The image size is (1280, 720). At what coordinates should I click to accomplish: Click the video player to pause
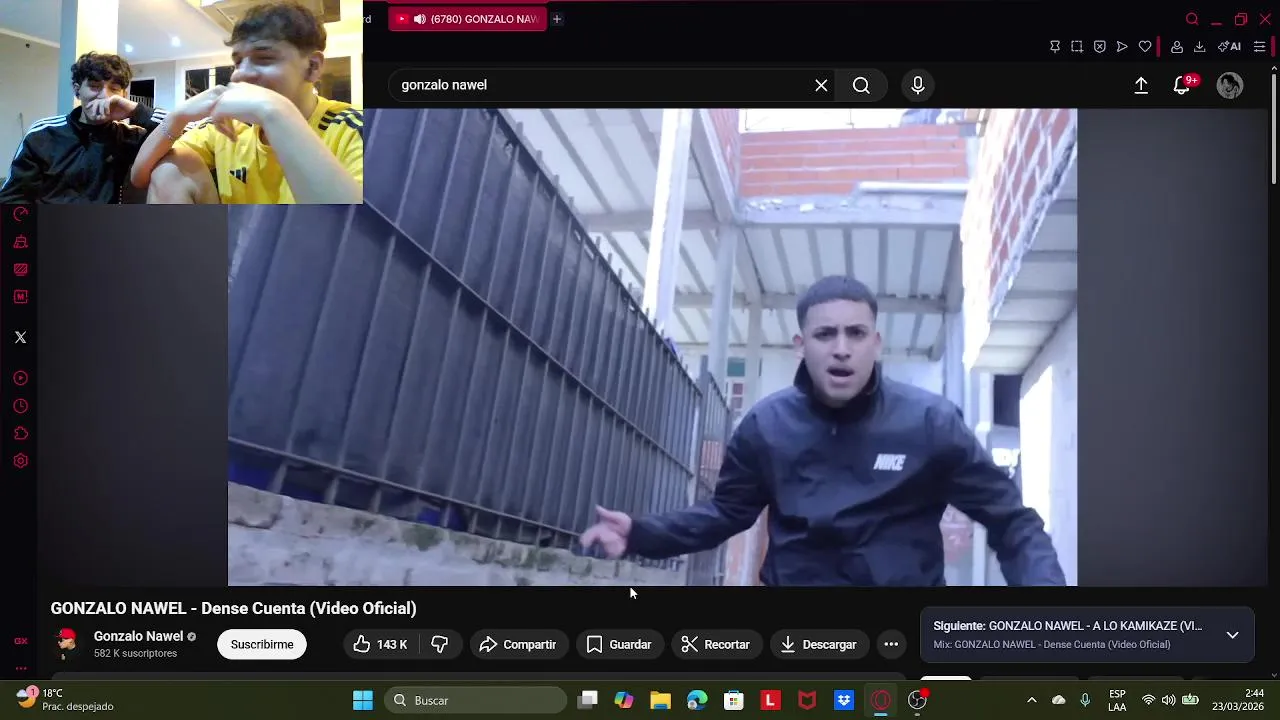(652, 347)
